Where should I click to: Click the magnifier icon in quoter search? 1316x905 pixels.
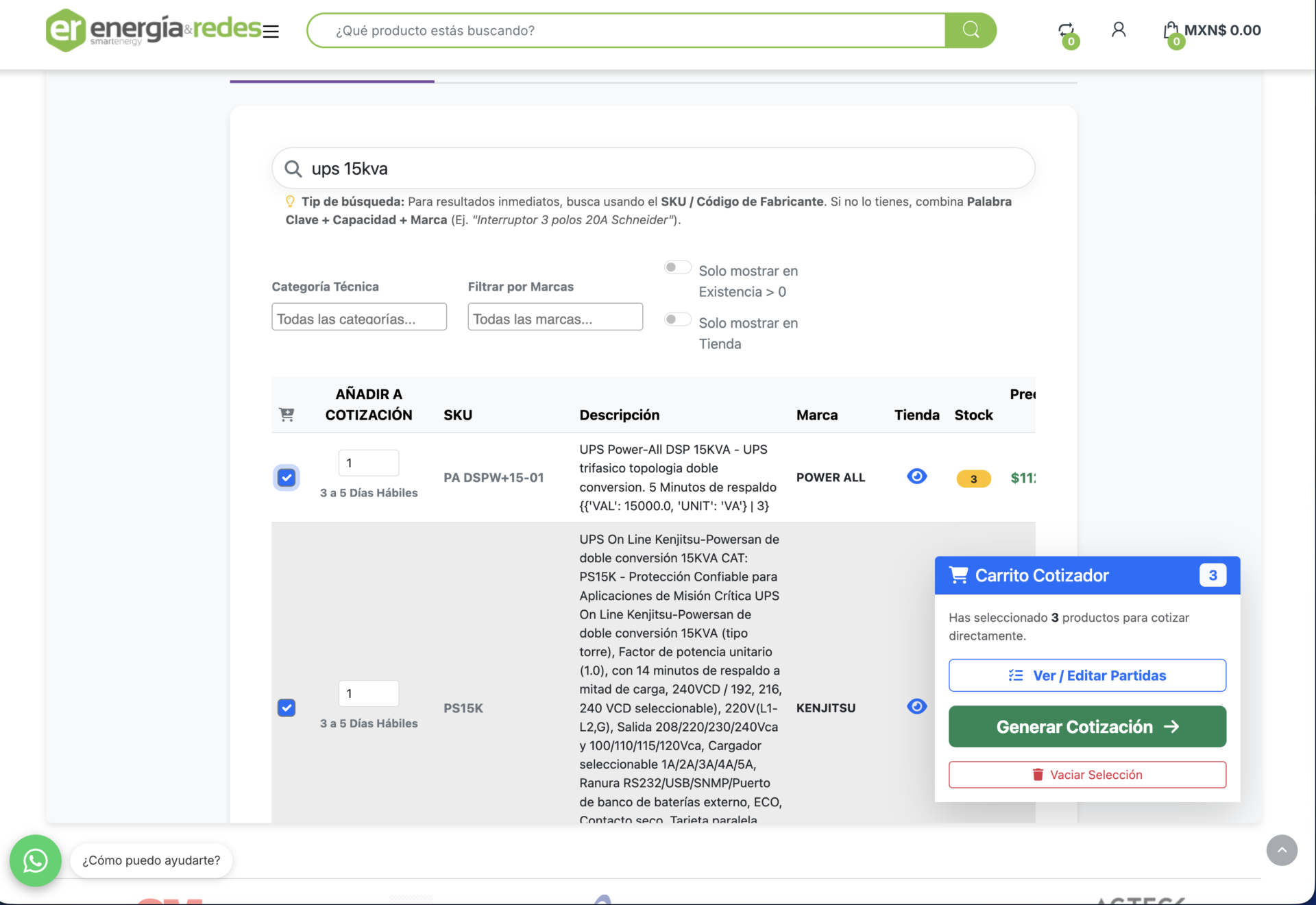click(x=293, y=169)
